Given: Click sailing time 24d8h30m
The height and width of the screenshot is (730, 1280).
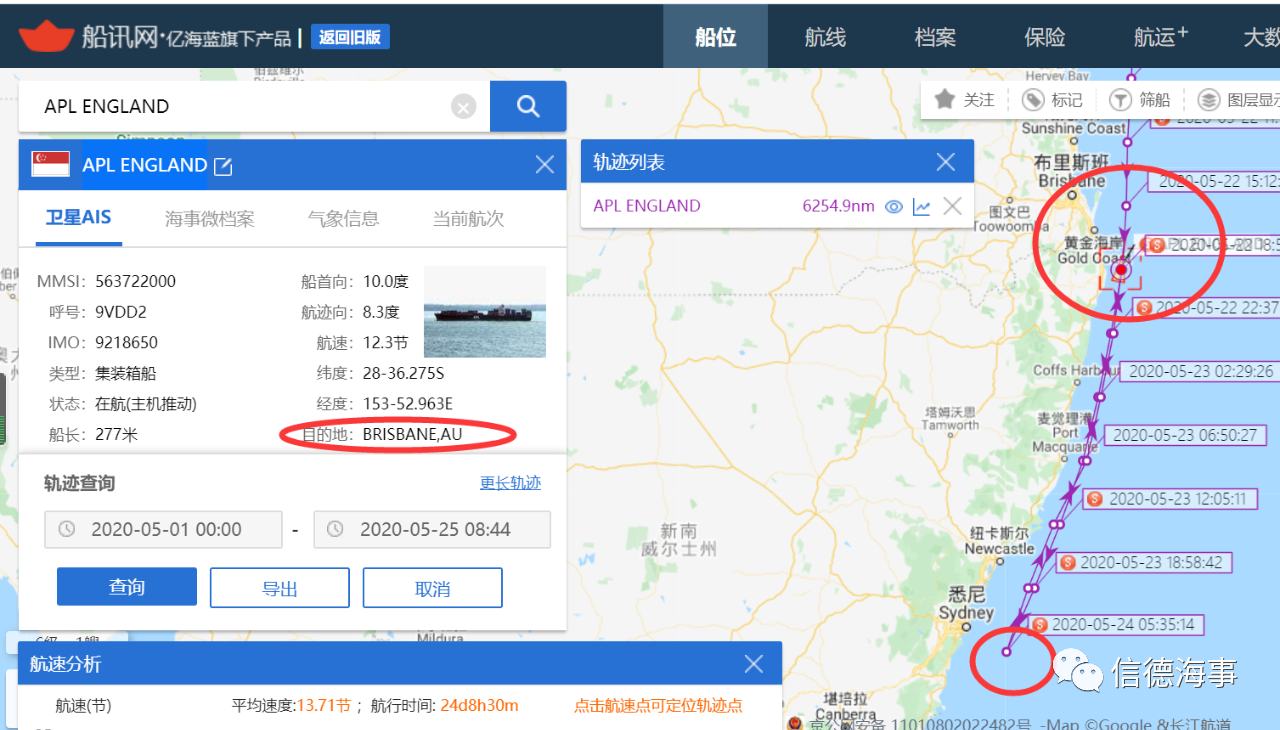Looking at the screenshot, I should coord(478,706).
